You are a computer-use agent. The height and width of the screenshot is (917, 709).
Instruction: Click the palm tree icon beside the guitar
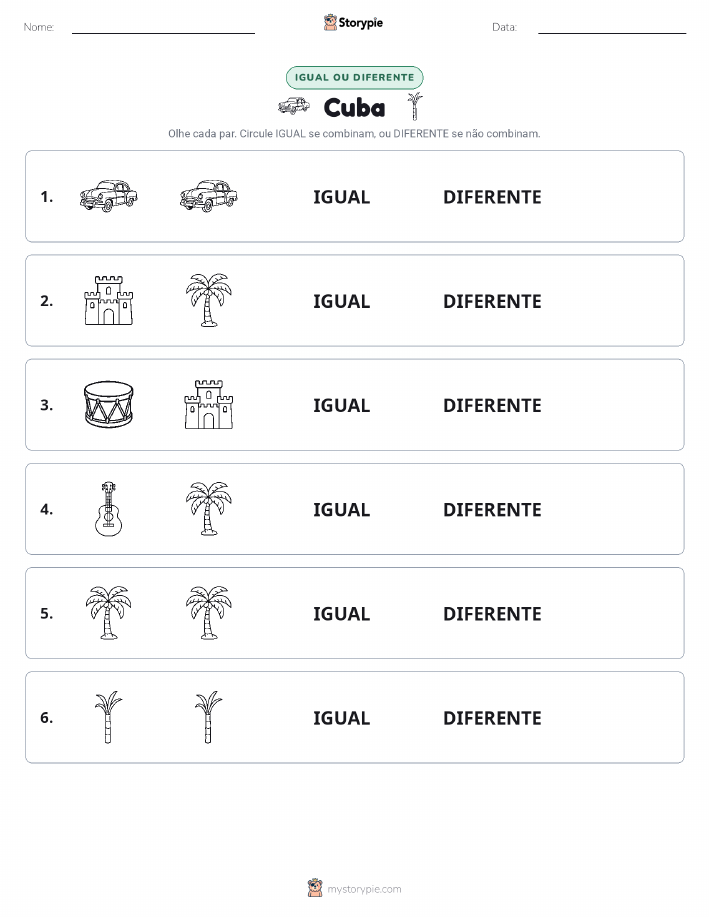[209, 509]
